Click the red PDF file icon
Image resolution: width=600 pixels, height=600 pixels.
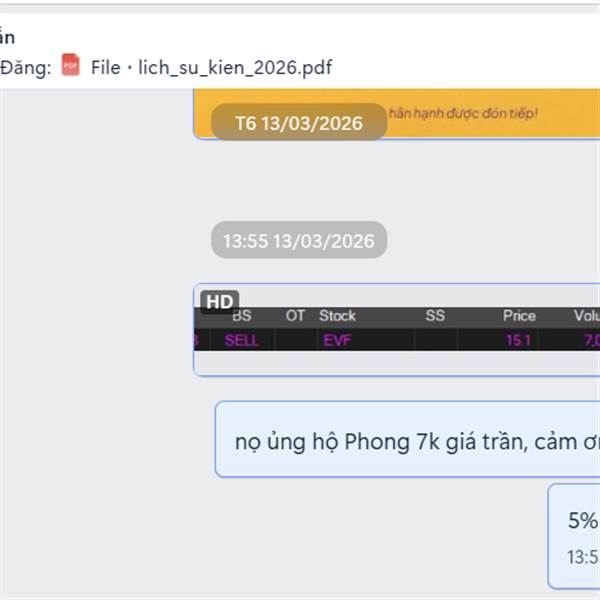tap(71, 65)
